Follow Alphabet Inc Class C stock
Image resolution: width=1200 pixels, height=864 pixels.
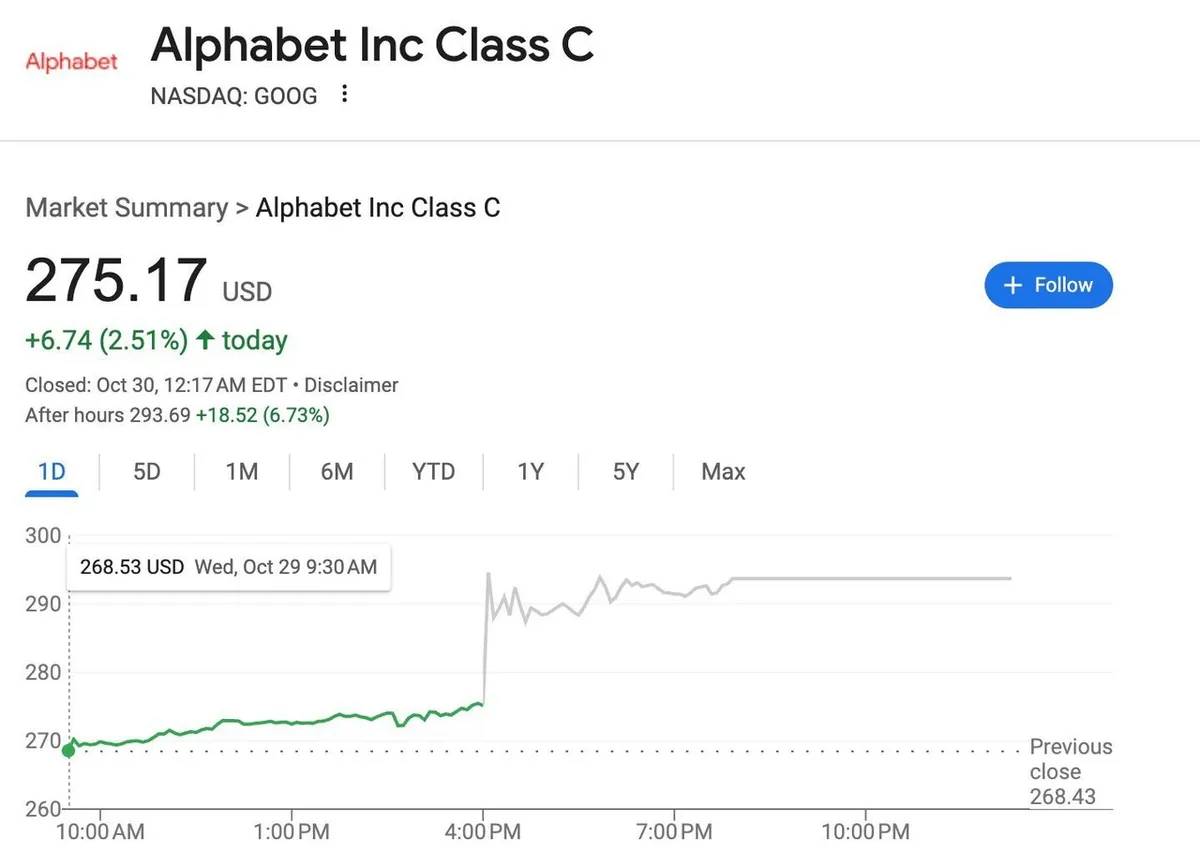(1048, 285)
